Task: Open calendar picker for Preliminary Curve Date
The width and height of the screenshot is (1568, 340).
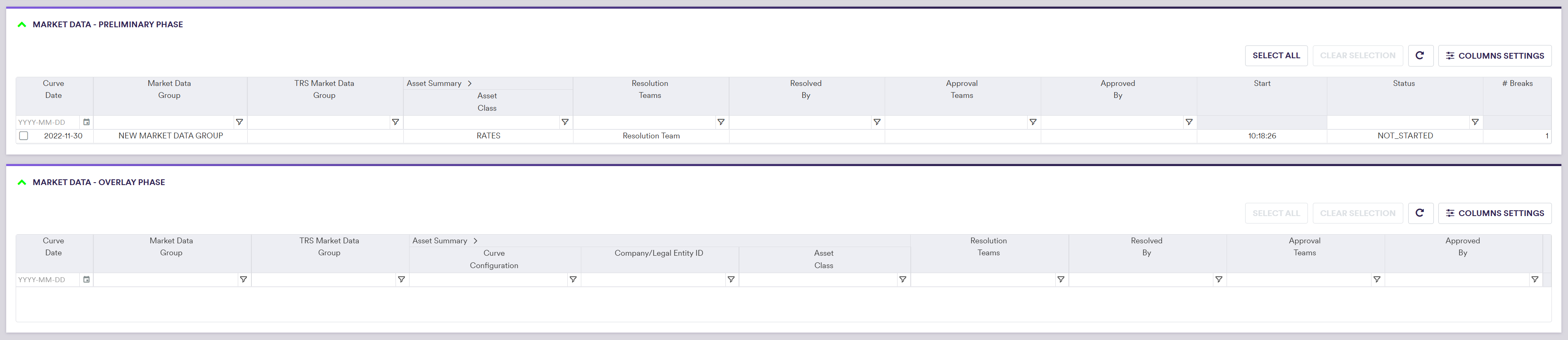Action: [86, 122]
